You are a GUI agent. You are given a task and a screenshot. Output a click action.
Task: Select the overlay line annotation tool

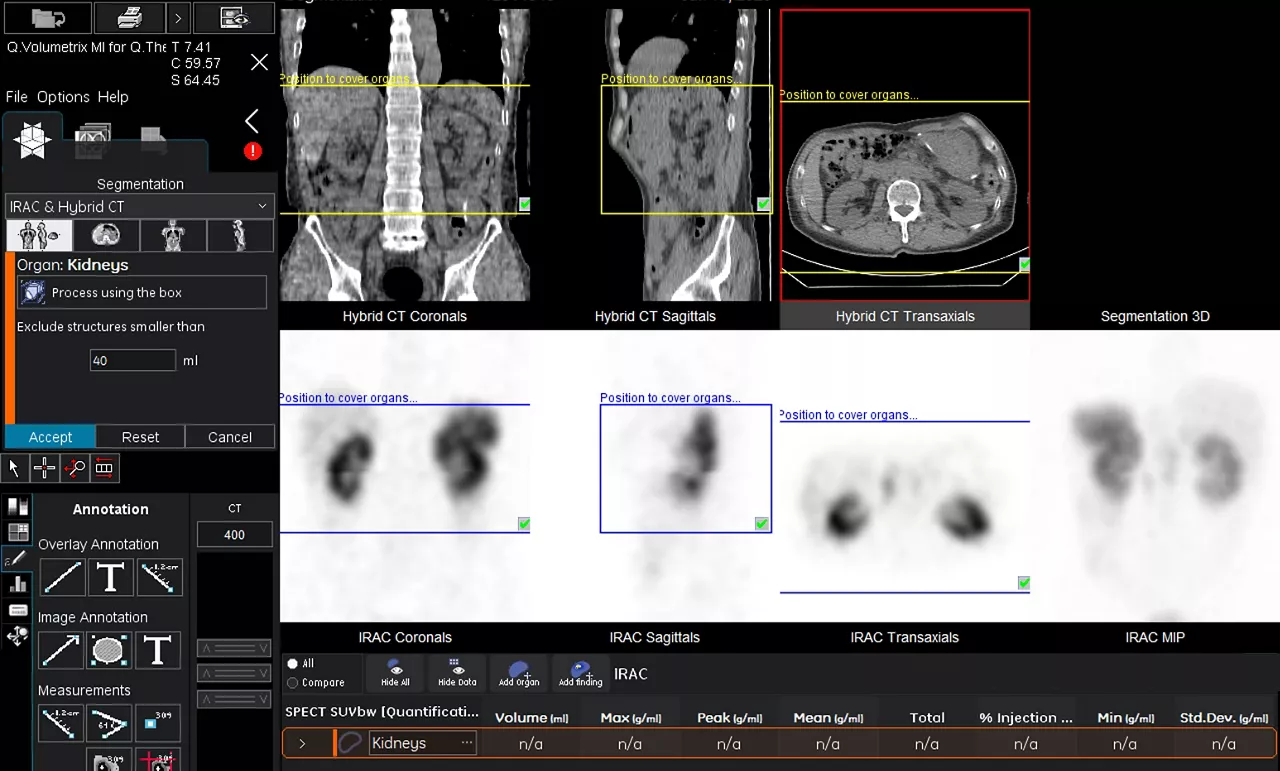62,577
